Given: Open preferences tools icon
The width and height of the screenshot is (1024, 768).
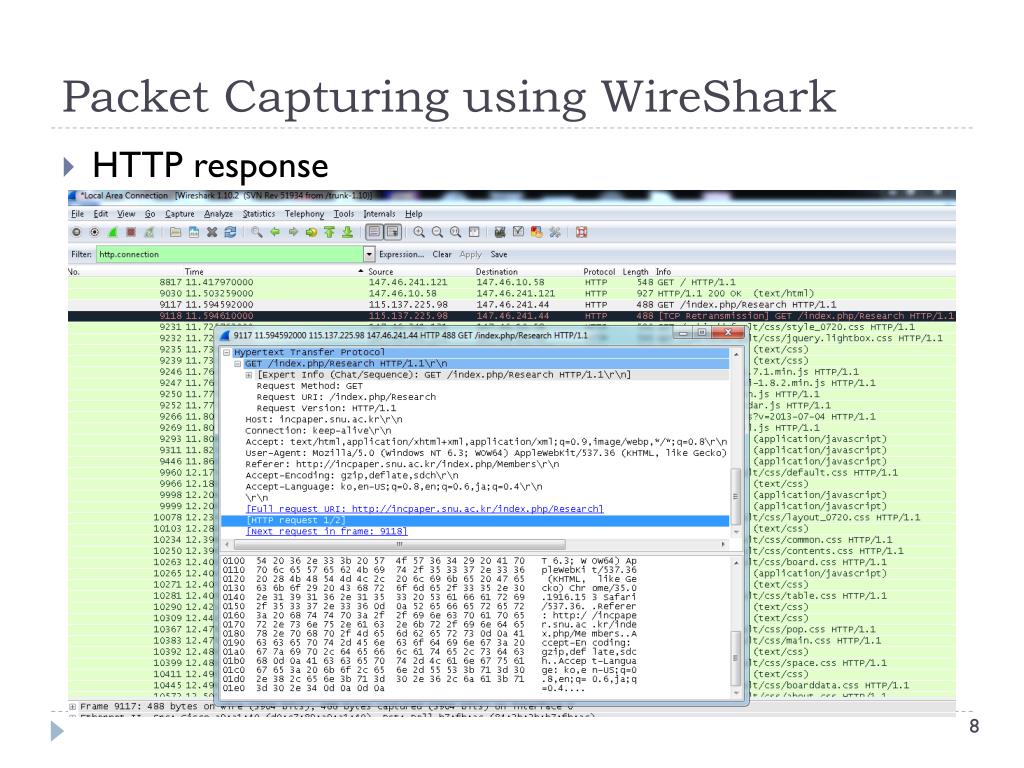Looking at the screenshot, I should pyautogui.click(x=554, y=232).
